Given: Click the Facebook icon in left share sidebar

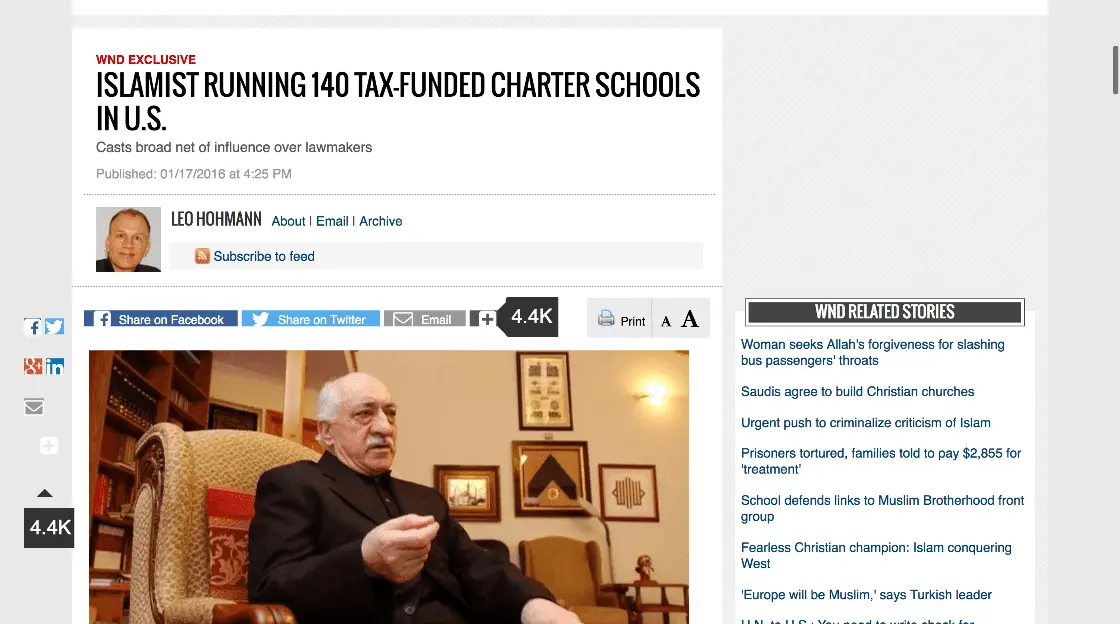Looking at the screenshot, I should (x=33, y=327).
